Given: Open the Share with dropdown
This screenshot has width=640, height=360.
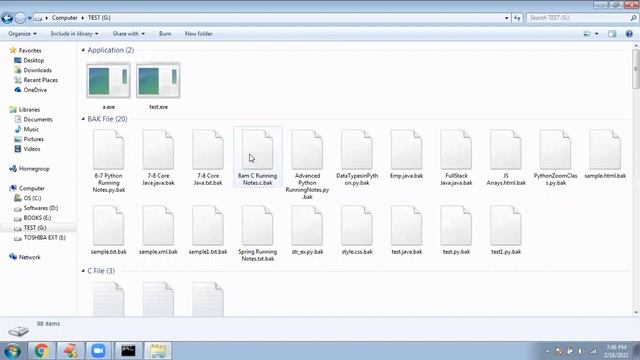Looking at the screenshot, I should click(129, 34).
